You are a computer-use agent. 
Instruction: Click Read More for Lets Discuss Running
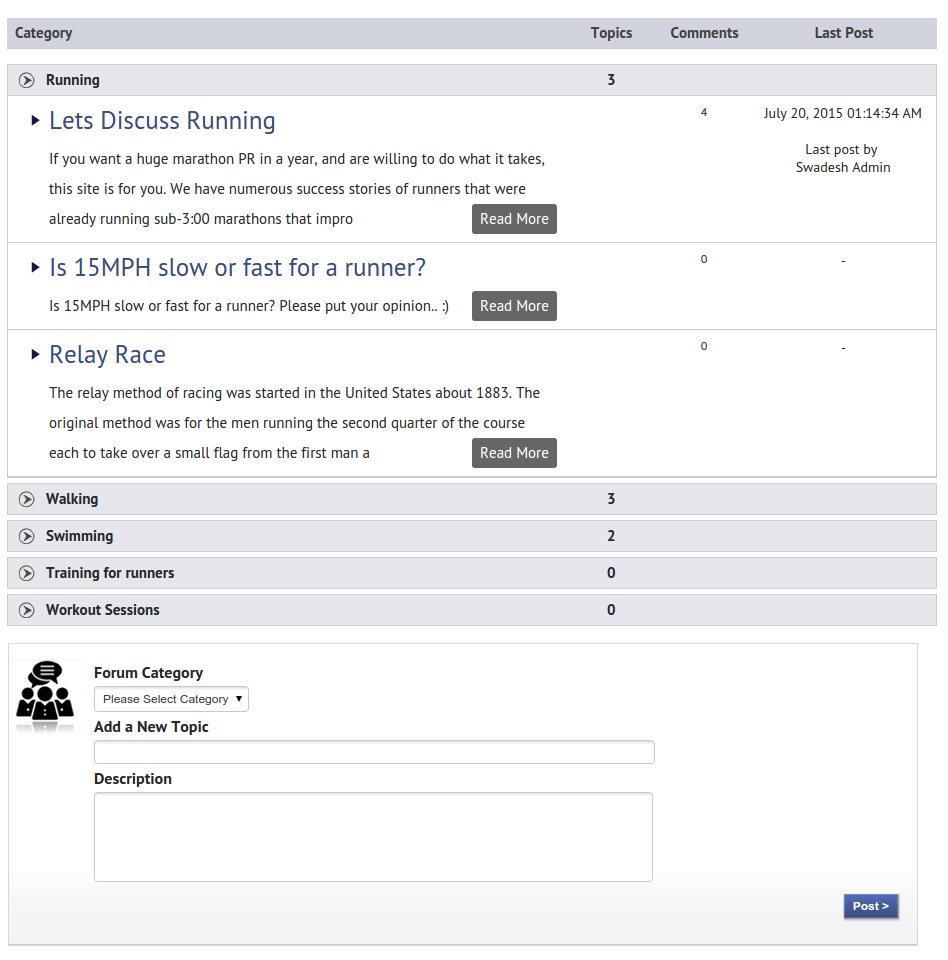(514, 219)
